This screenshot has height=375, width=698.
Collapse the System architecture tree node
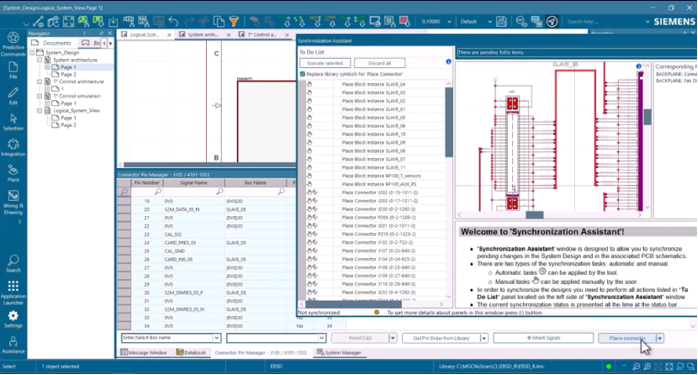point(40,60)
